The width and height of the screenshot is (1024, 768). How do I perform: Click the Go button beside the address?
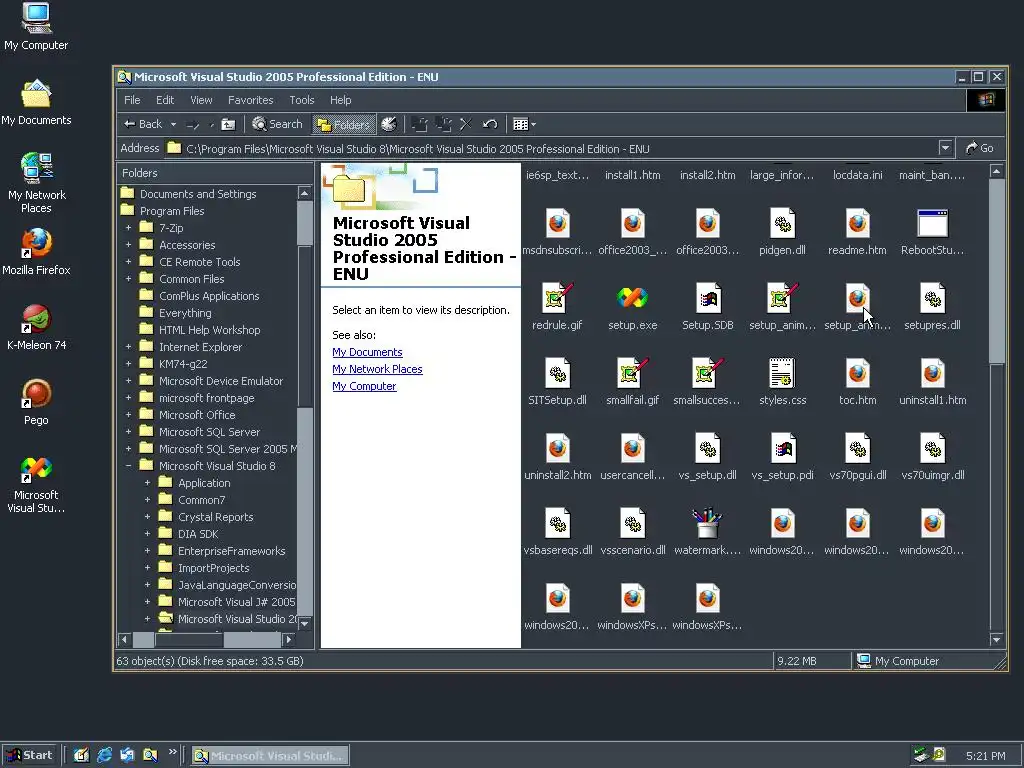(x=980, y=148)
